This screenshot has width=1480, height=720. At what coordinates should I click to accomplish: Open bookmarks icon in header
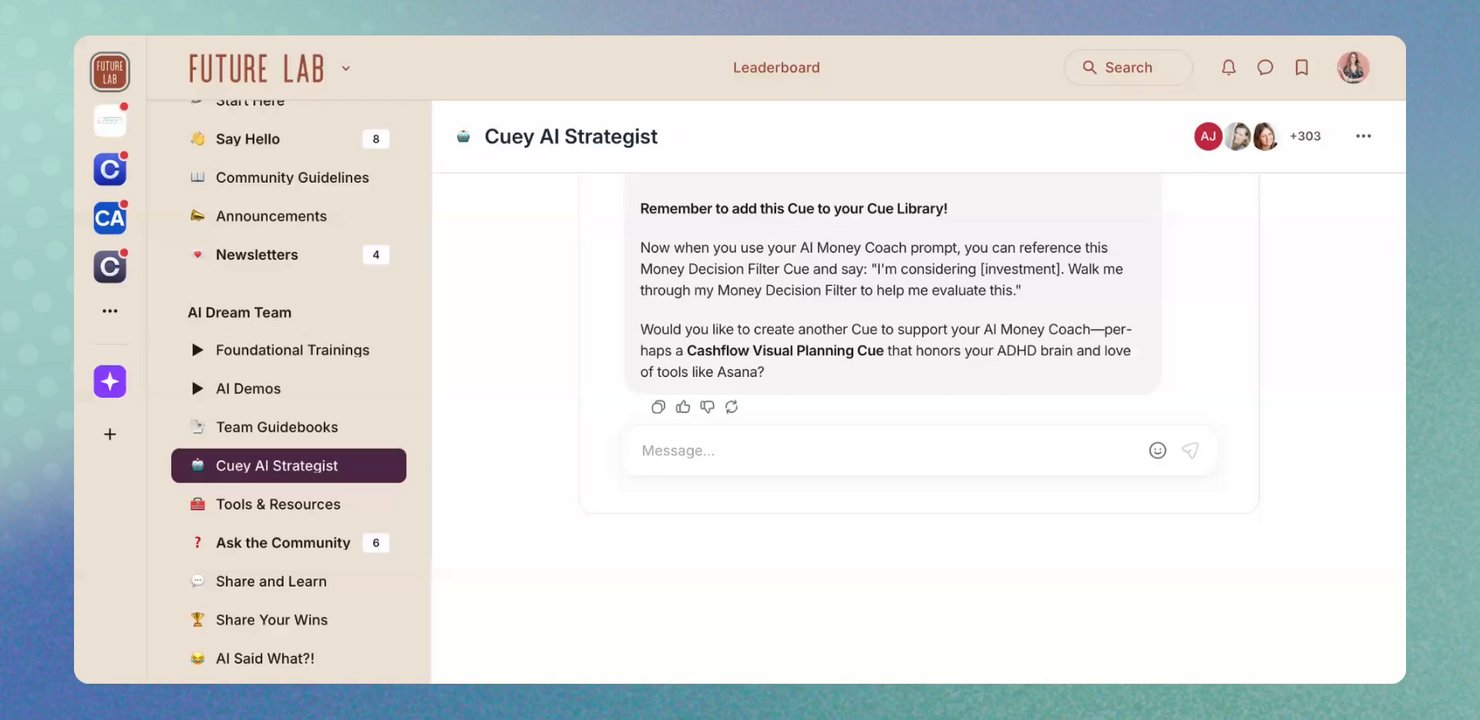(x=1302, y=67)
